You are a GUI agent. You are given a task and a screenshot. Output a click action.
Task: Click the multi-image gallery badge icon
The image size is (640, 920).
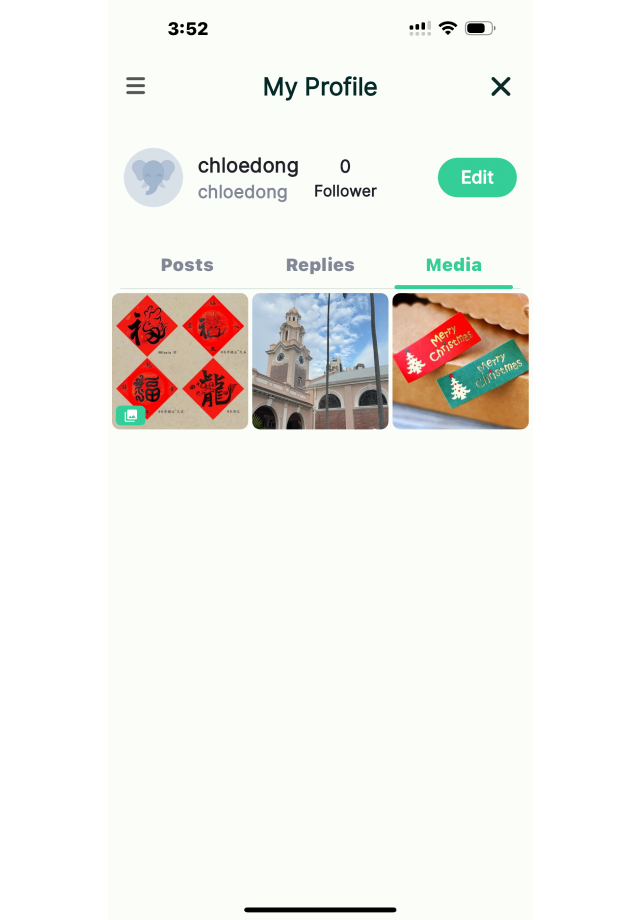[x=130, y=415]
